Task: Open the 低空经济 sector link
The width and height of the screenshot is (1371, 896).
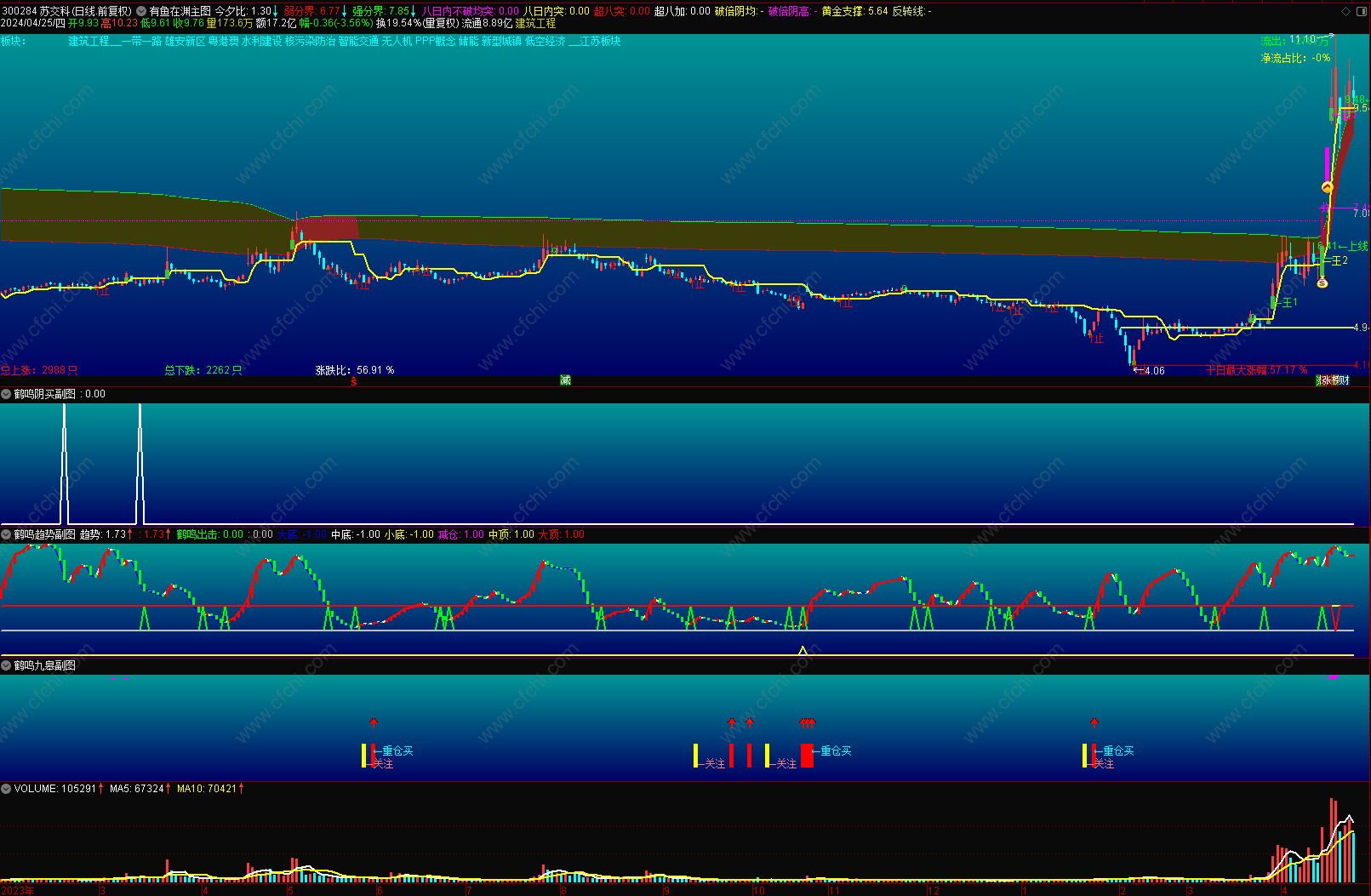Action: [x=546, y=41]
